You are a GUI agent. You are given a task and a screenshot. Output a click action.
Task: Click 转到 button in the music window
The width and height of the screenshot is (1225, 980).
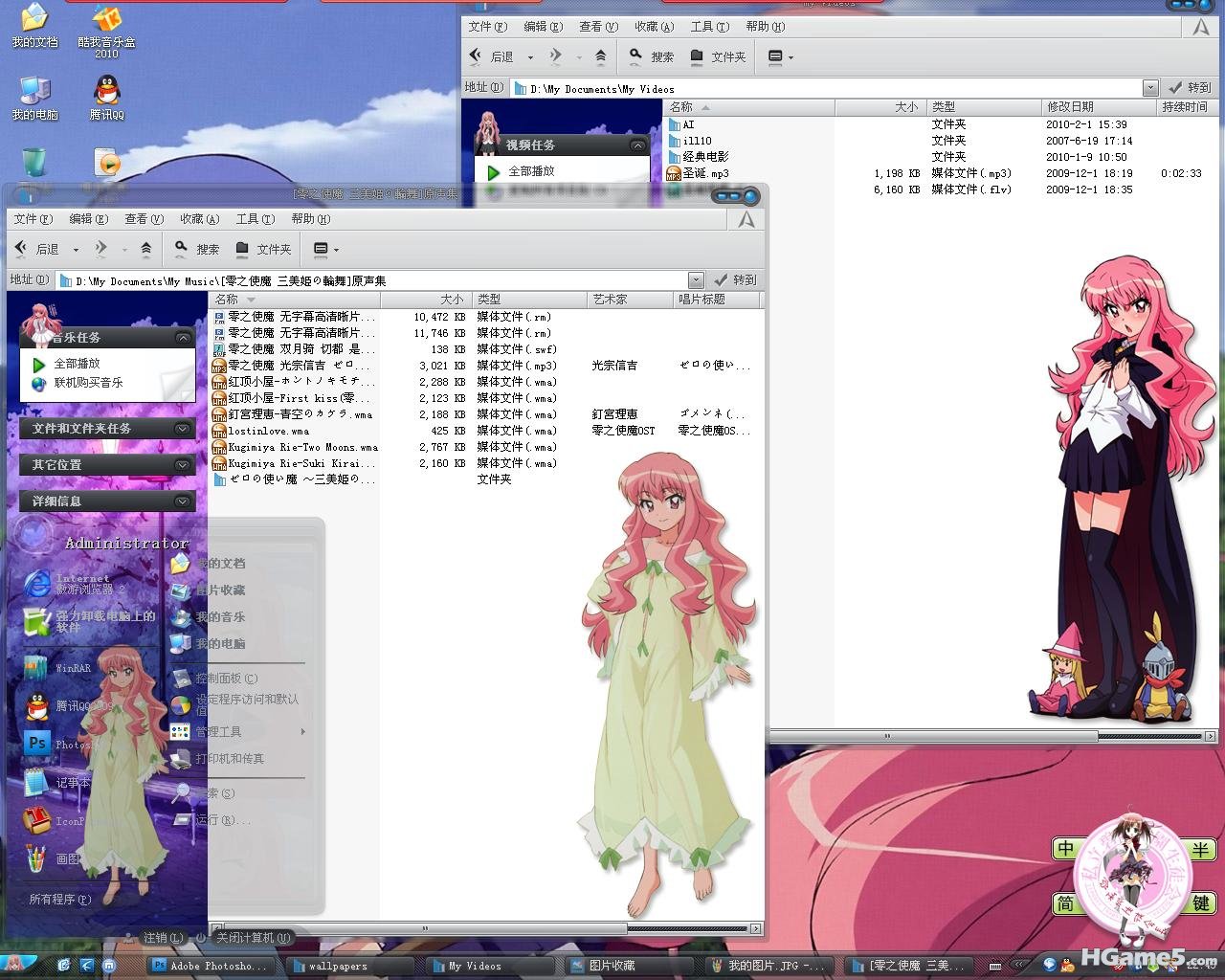coord(735,280)
